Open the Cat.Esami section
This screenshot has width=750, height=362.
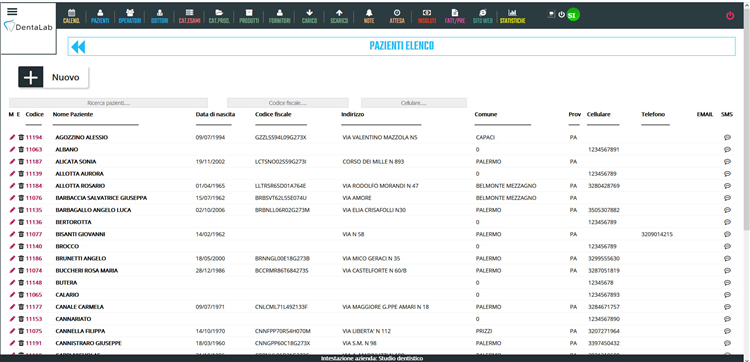189,16
